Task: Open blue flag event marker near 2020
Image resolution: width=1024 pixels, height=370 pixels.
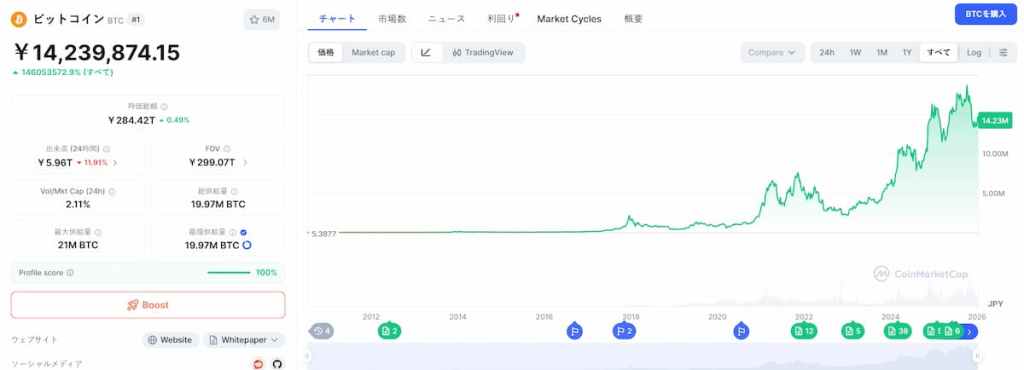Action: pyautogui.click(x=741, y=331)
